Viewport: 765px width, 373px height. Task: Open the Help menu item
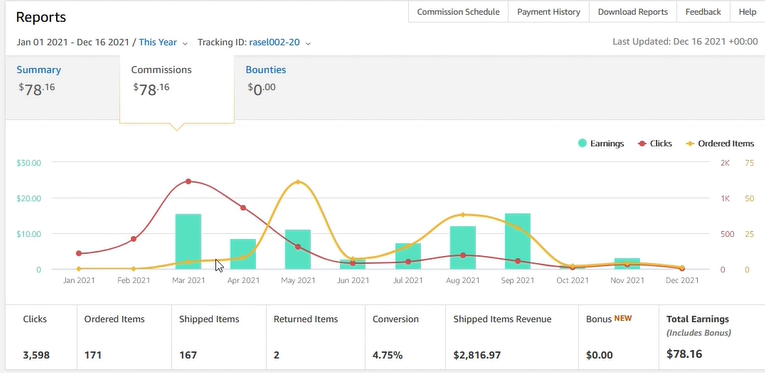click(x=747, y=12)
